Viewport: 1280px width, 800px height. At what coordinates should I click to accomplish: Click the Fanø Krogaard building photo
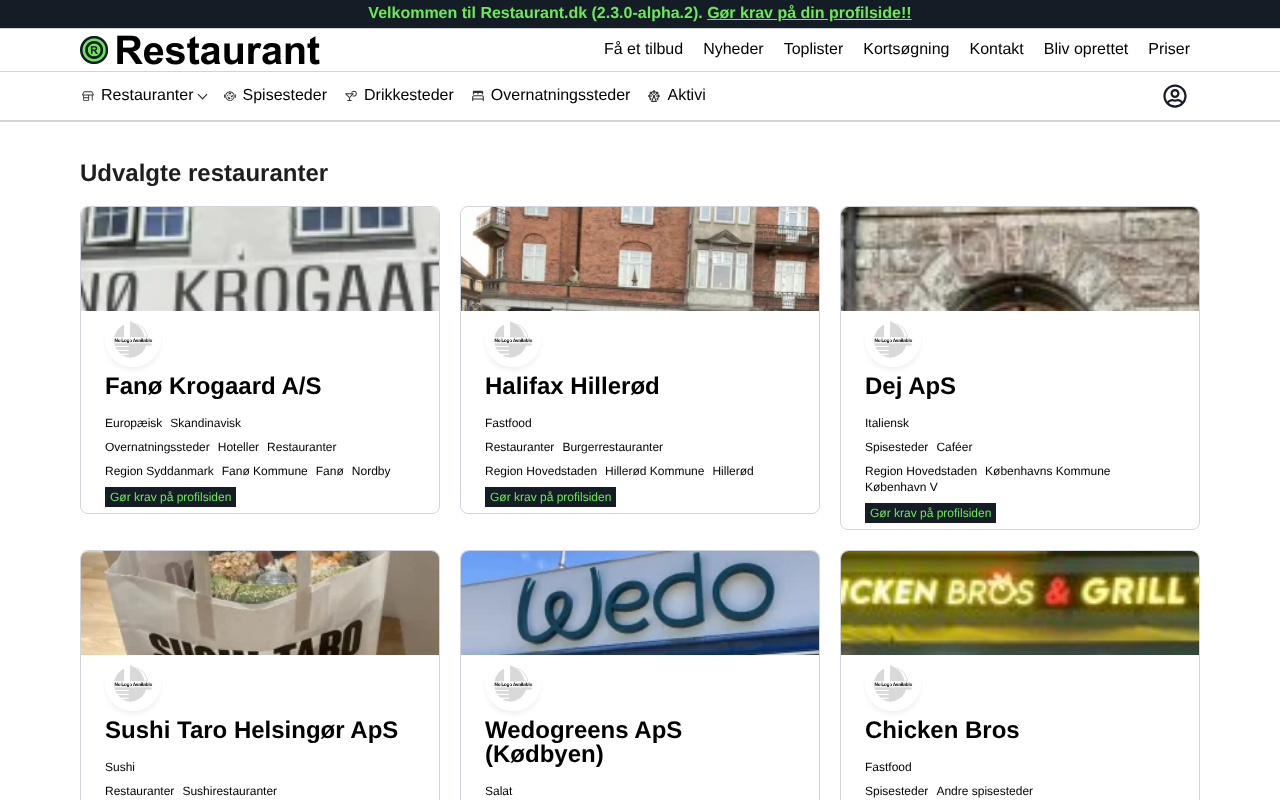click(x=260, y=259)
